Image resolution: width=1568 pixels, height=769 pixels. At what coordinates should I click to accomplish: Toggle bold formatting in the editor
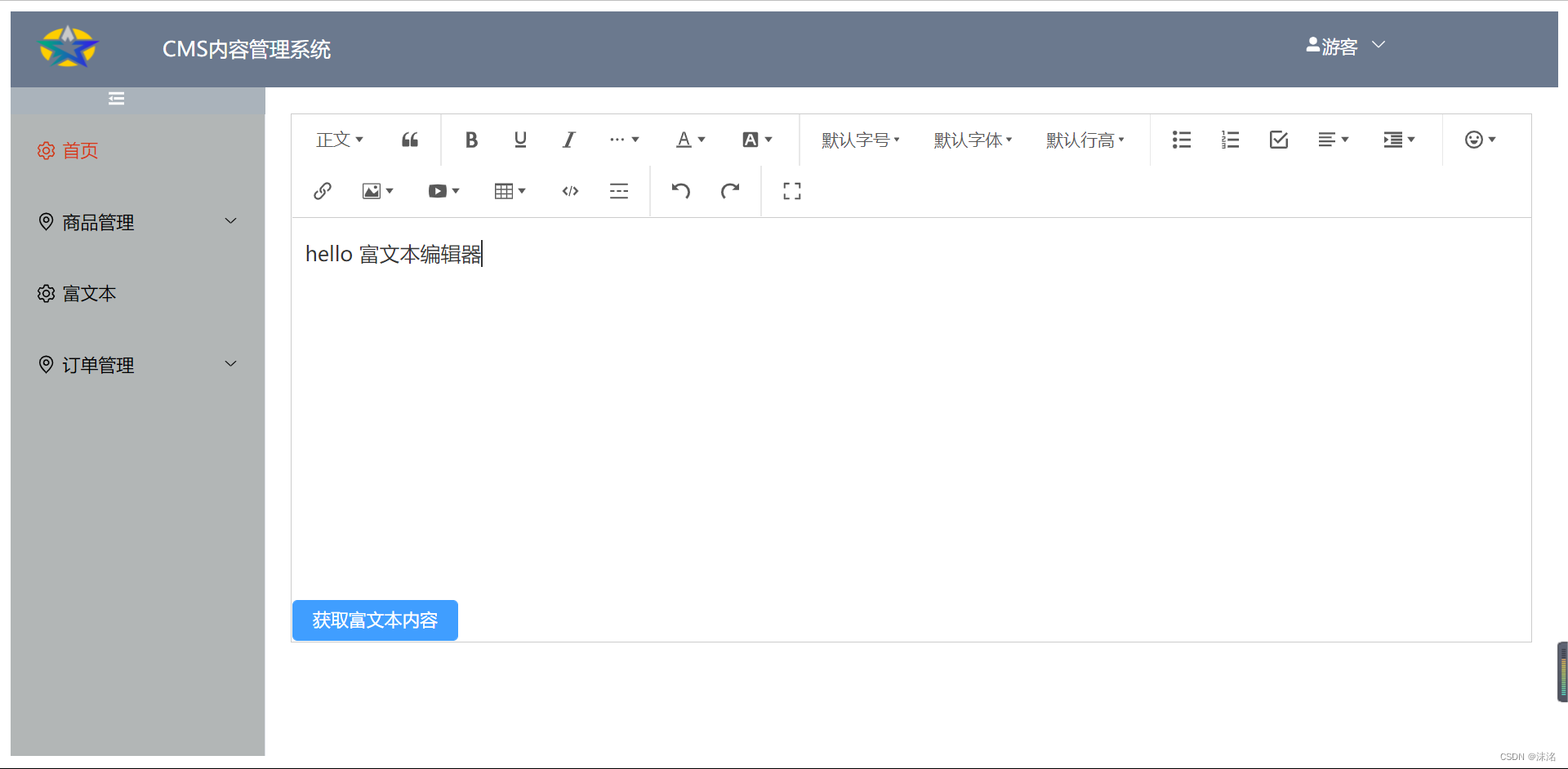(x=471, y=140)
